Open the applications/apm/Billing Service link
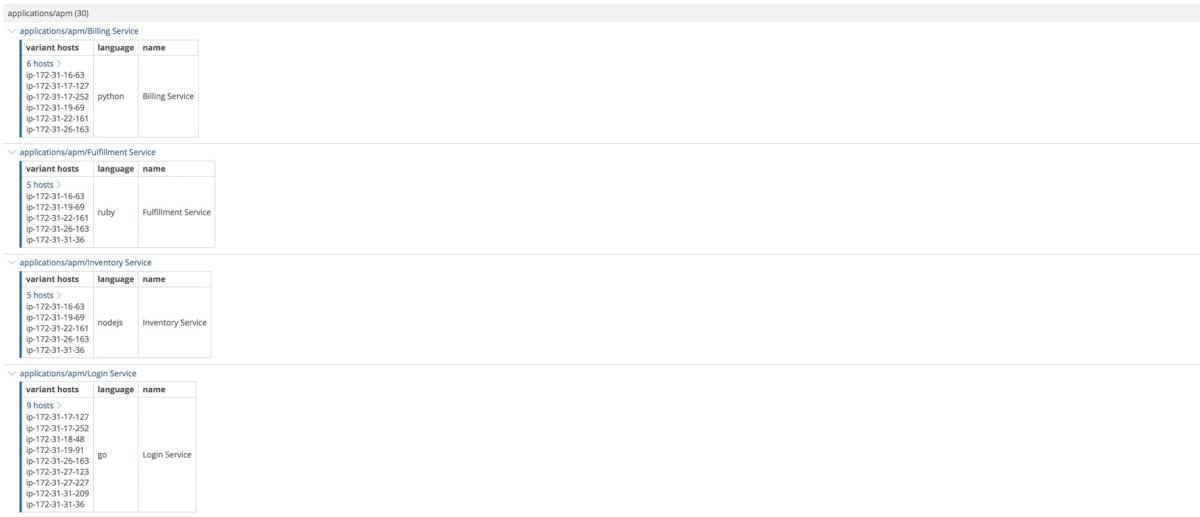Viewport: 1200px width, 517px height. 79,31
